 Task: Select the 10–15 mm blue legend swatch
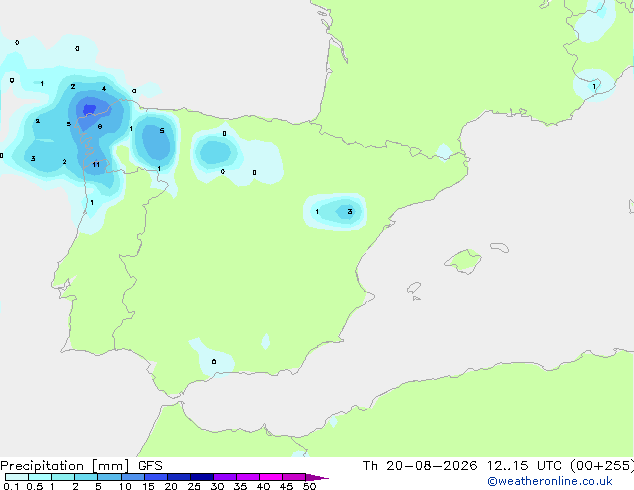(132, 477)
